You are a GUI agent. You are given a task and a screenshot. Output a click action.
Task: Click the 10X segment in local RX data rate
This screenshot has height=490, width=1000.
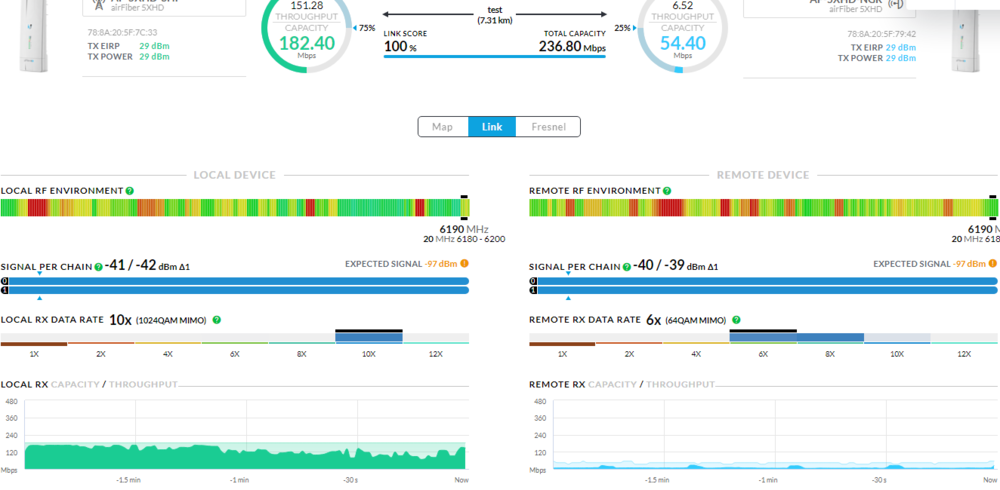pos(368,338)
